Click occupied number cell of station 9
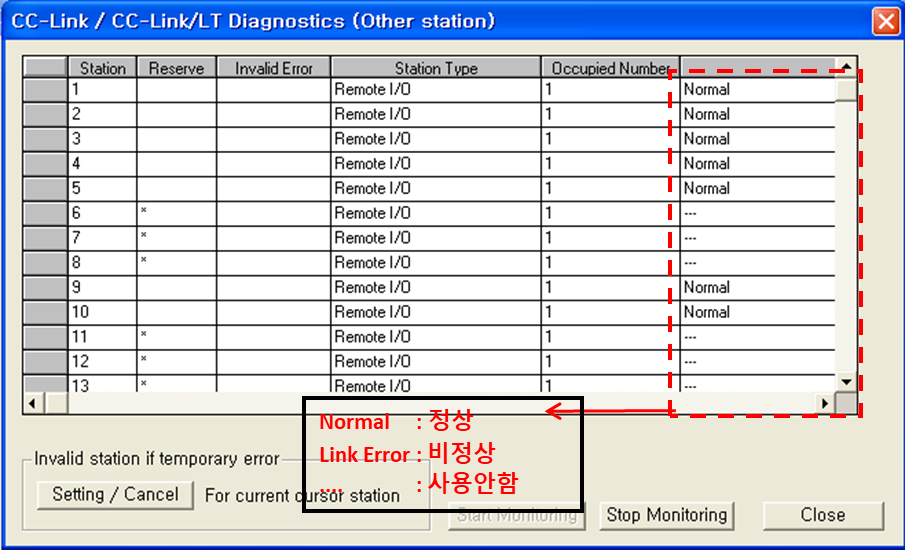The image size is (905, 550). coord(611,289)
